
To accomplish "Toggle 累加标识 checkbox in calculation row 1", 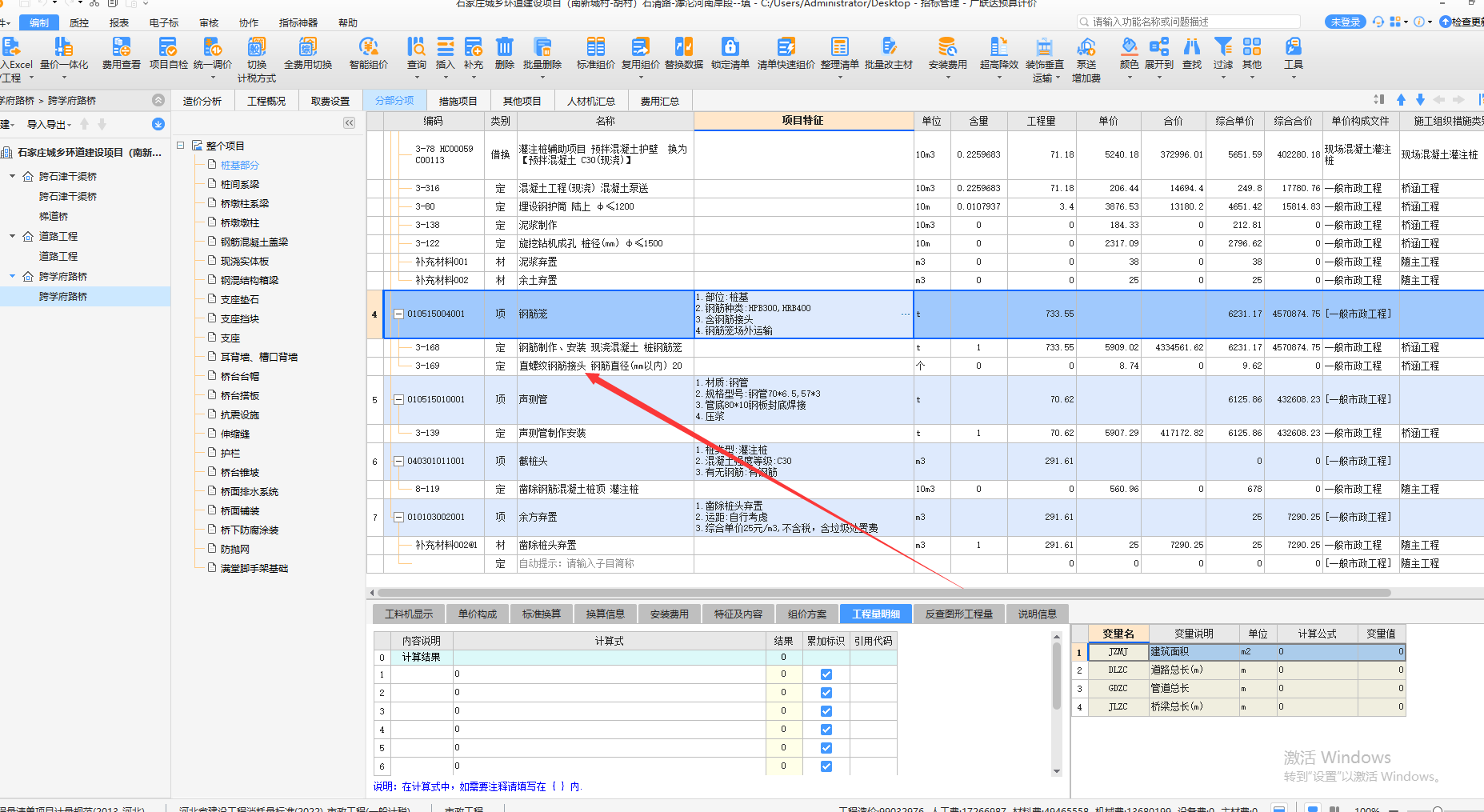I will tap(826, 674).
